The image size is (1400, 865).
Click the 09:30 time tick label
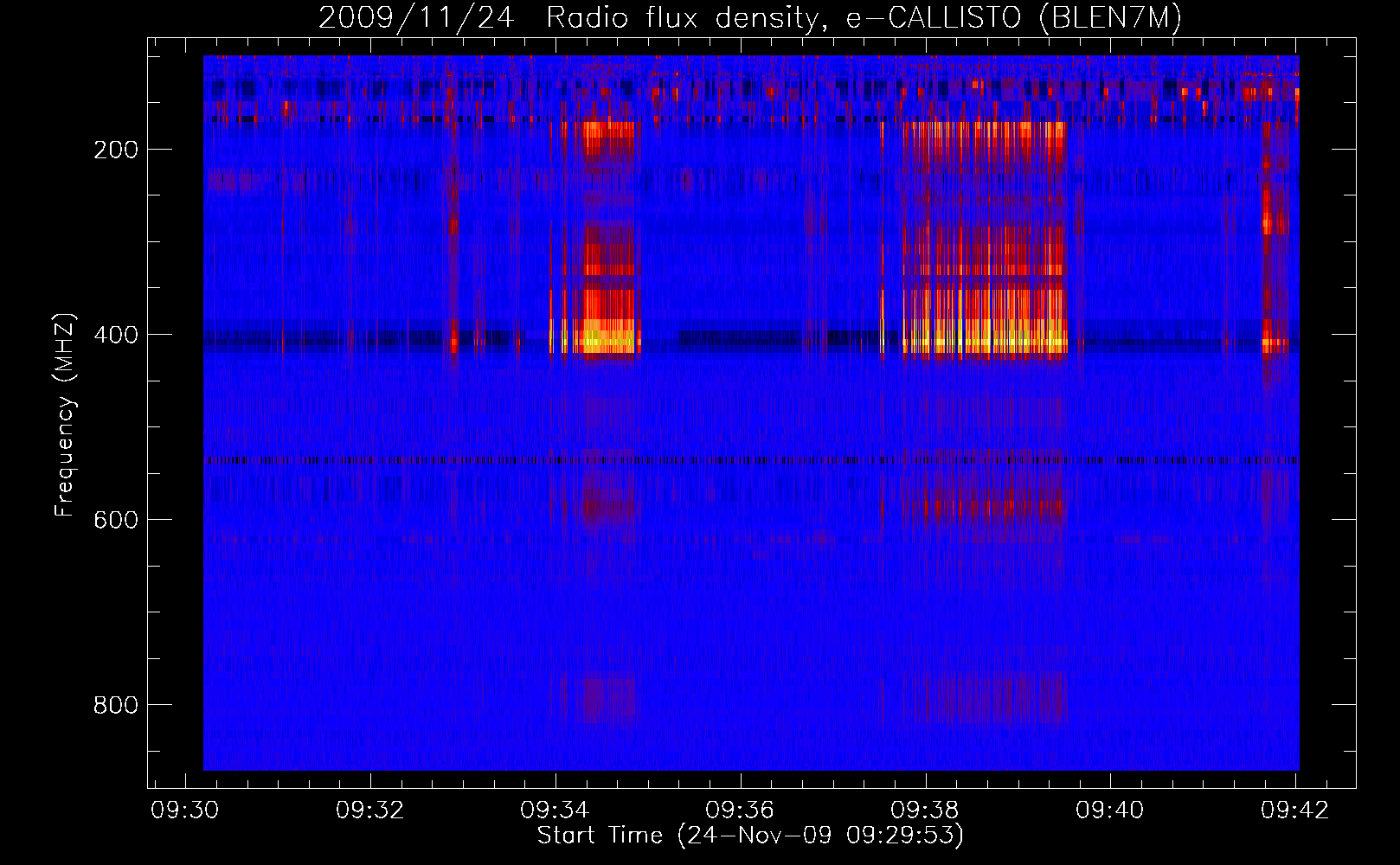coord(184,811)
